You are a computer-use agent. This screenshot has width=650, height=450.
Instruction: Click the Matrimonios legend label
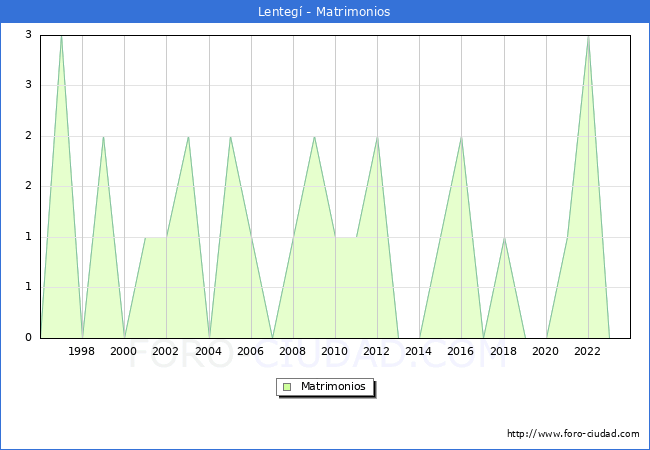(x=333, y=387)
